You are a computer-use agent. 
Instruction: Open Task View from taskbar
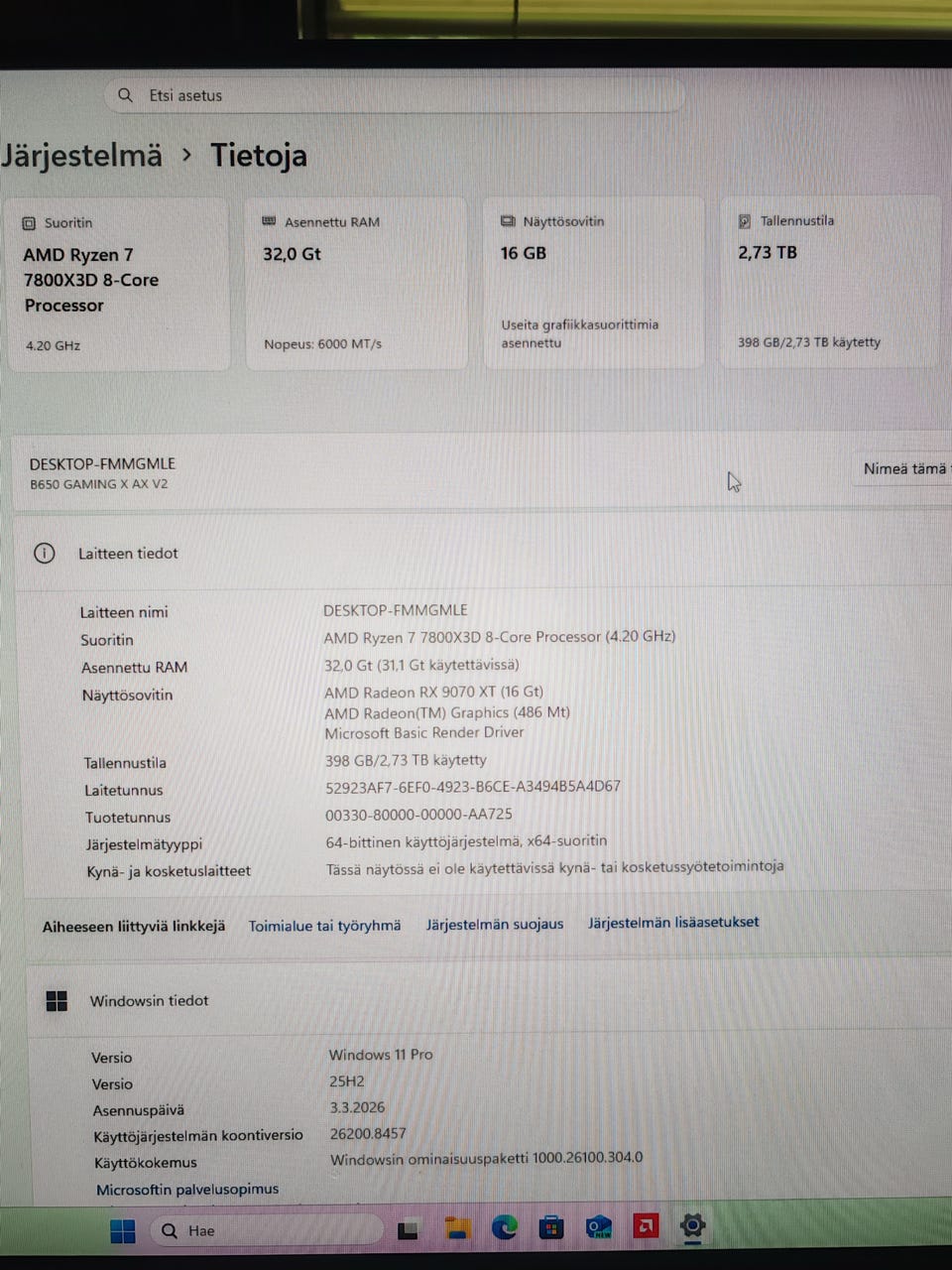coord(408,1230)
